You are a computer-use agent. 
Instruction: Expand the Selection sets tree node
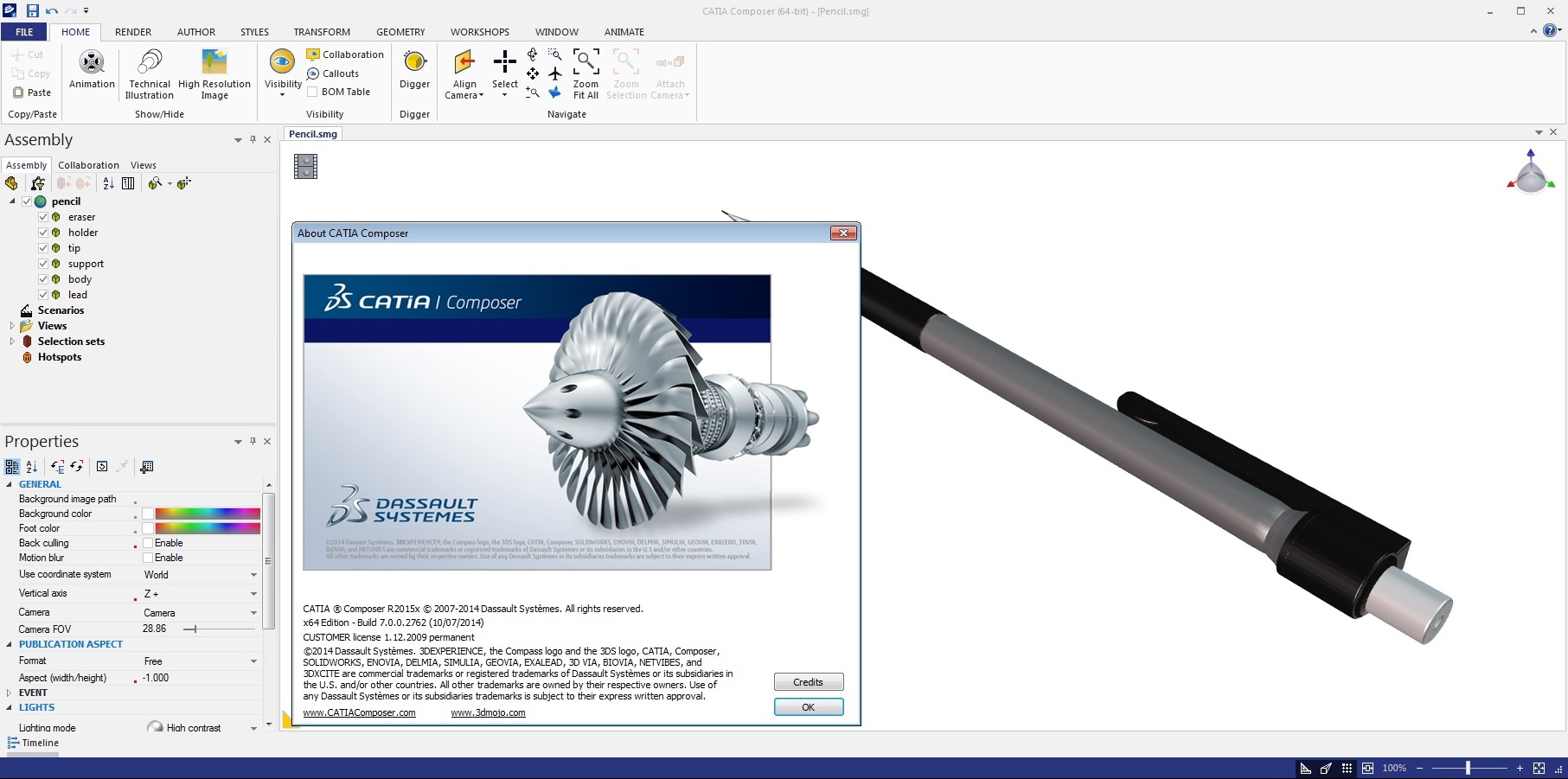(11, 342)
